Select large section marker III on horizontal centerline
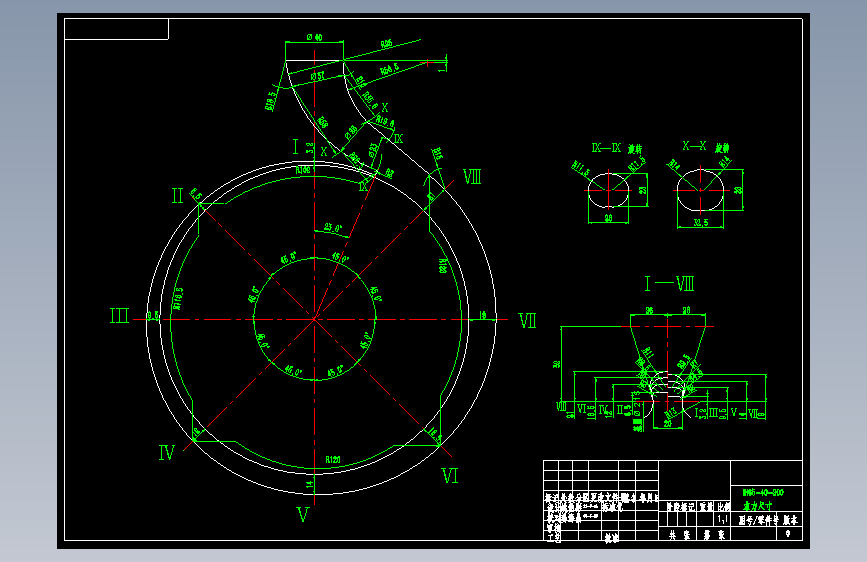This screenshot has height=562, width=867. (119, 316)
